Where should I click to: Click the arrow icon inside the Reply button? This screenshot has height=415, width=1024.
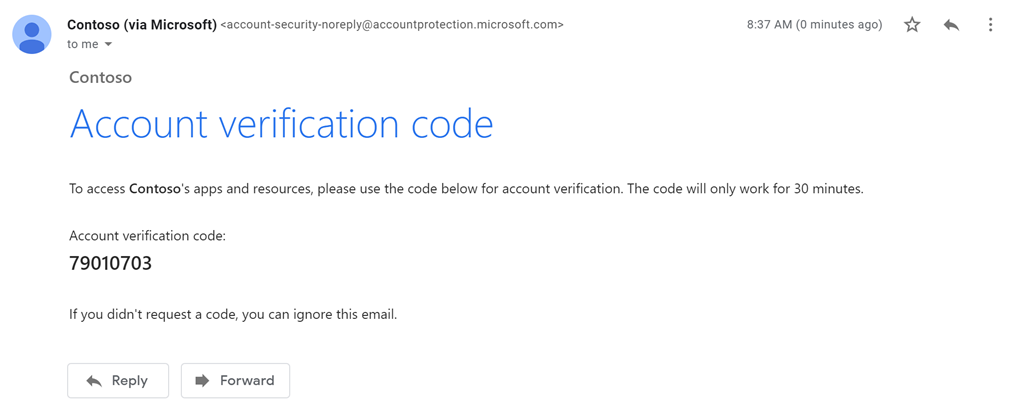point(94,381)
